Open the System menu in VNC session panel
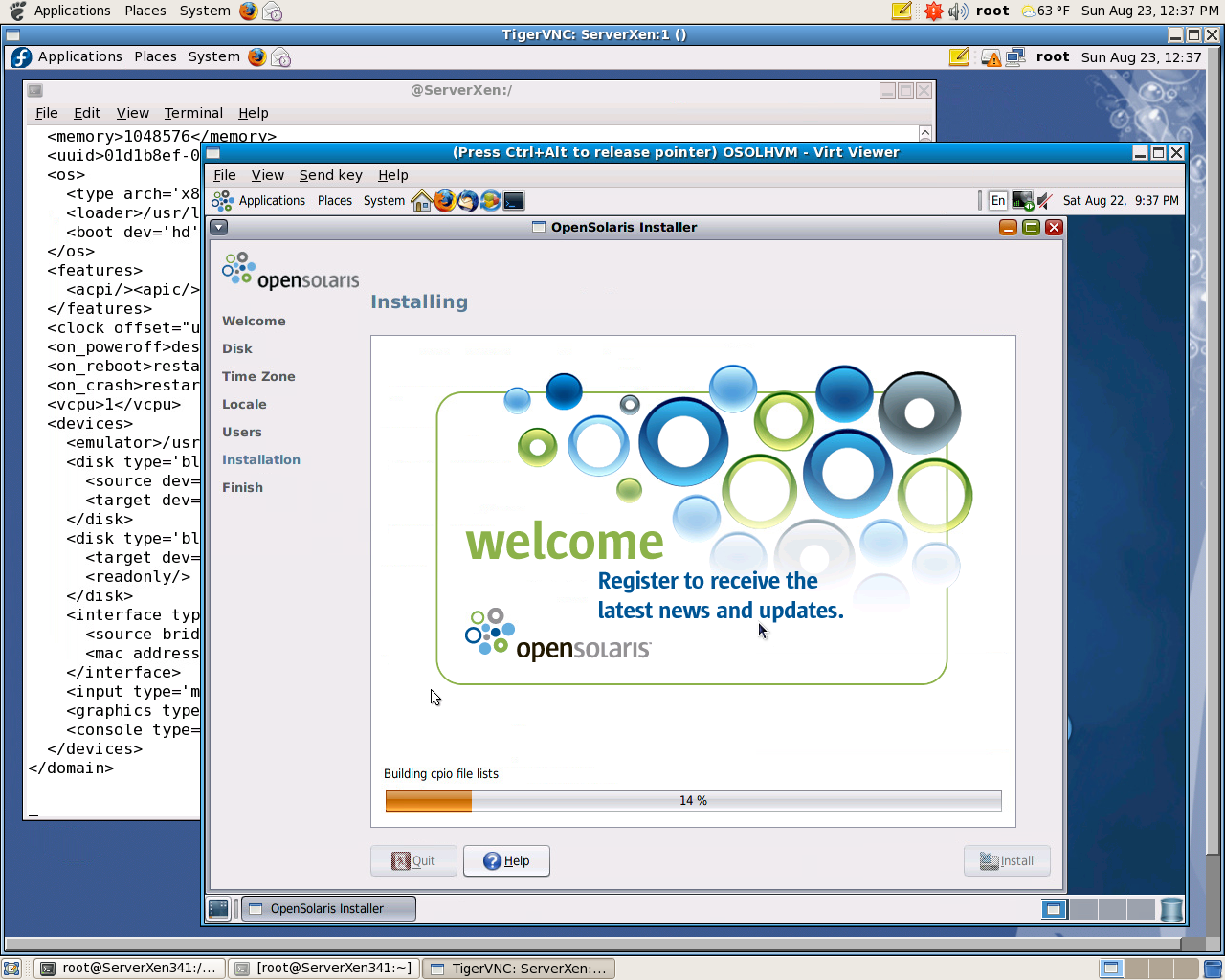1225x980 pixels. (x=214, y=57)
